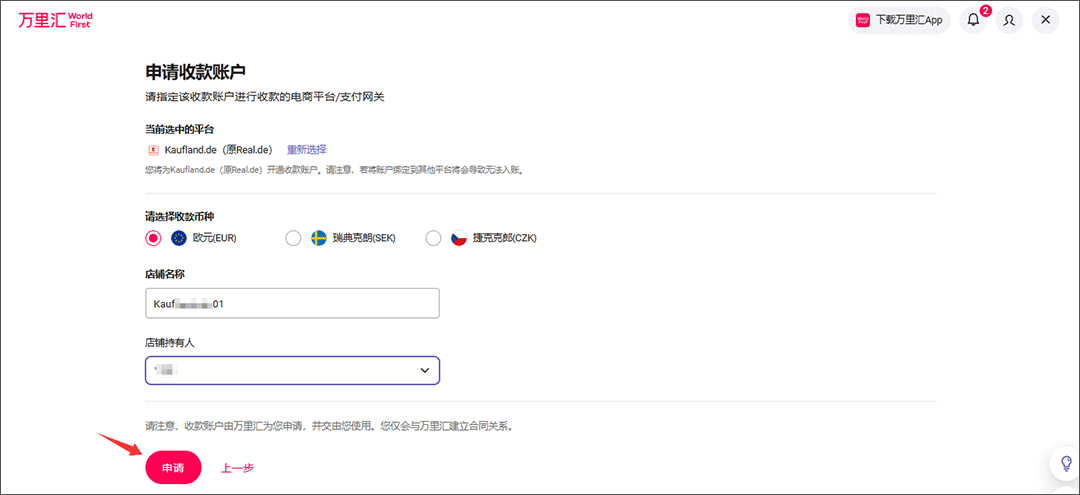
Task: Open the user profile icon
Action: tap(1009, 20)
